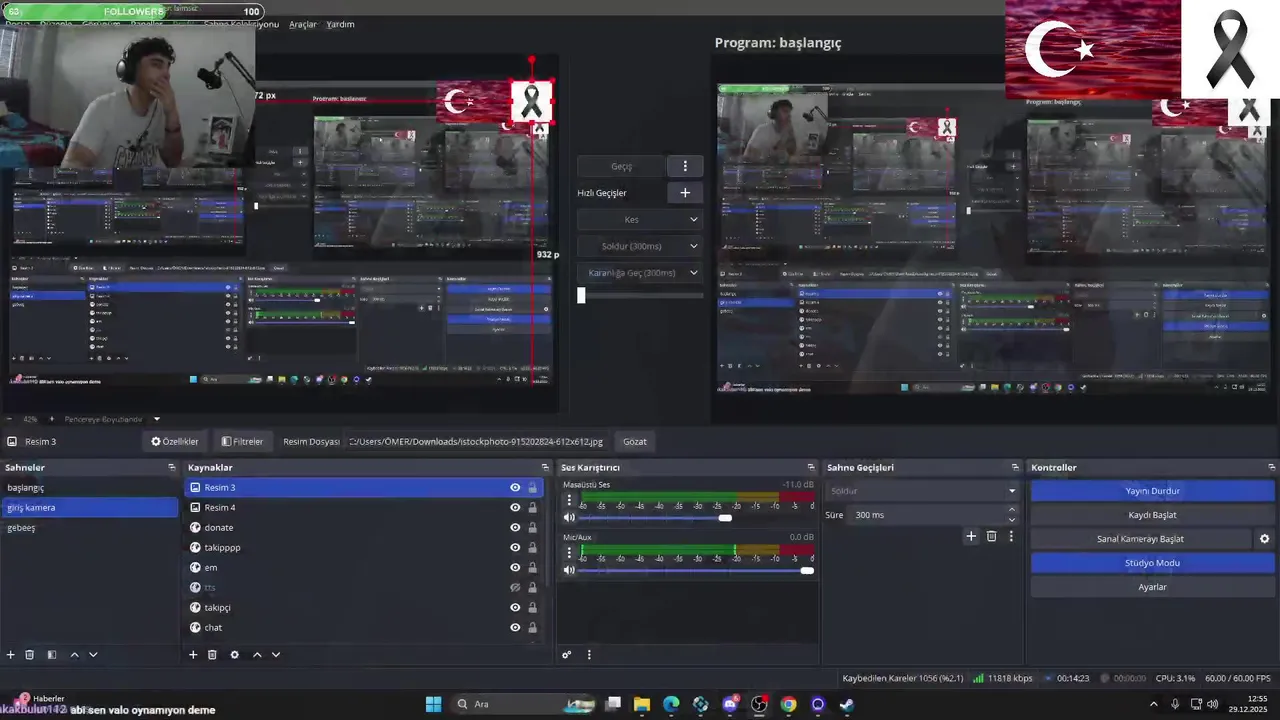Pop out the Ses Karıştırıcı dock icon
The width and height of the screenshot is (1280, 720).
[x=811, y=467]
